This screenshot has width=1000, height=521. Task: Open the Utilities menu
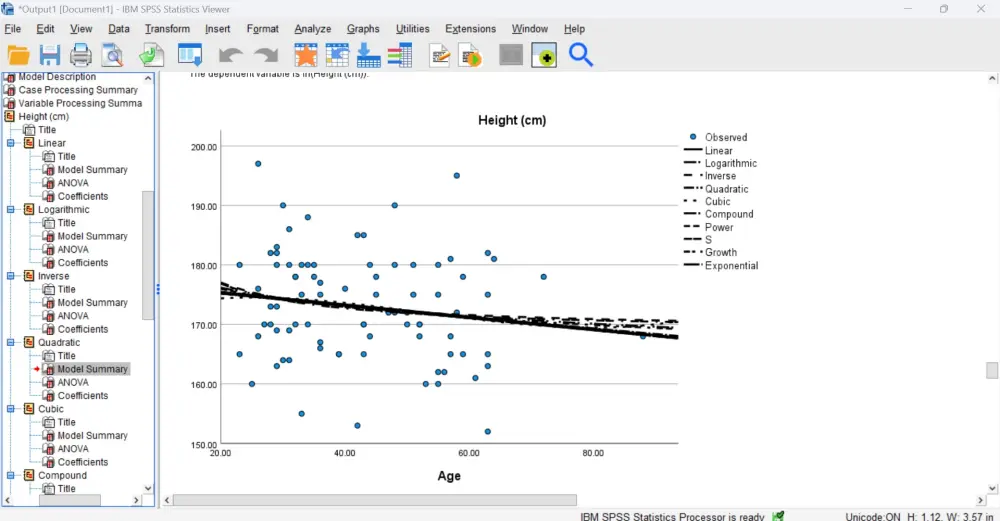[x=413, y=29]
